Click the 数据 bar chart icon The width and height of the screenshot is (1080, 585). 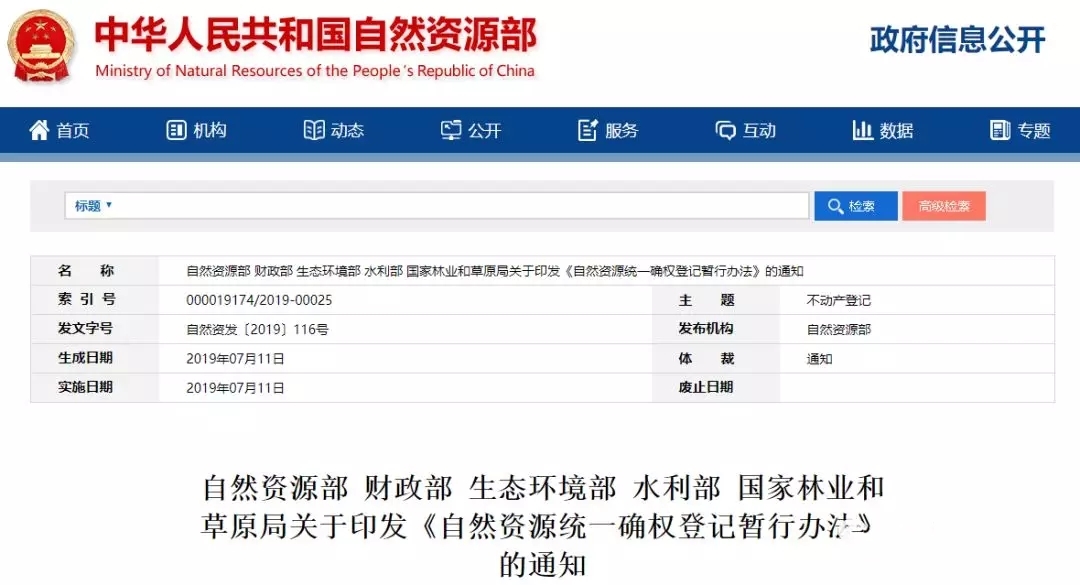pyautogui.click(x=862, y=130)
